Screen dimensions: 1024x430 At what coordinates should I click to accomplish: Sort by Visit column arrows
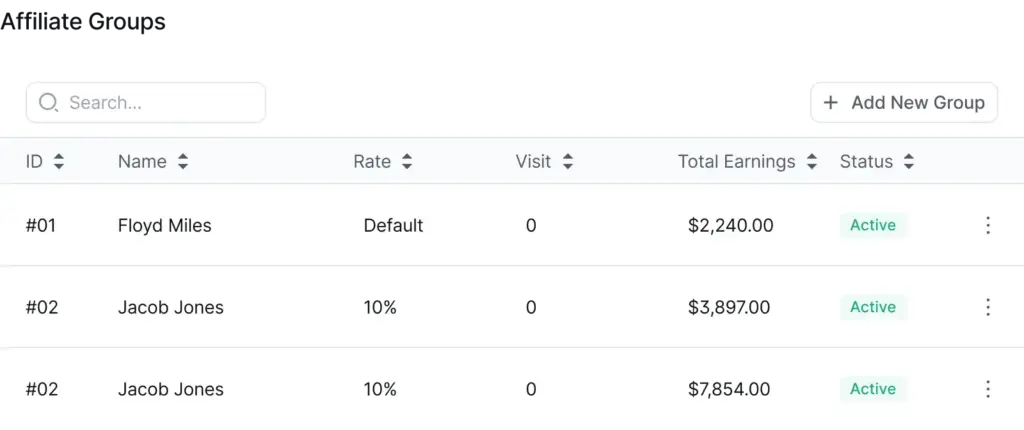[x=568, y=161]
